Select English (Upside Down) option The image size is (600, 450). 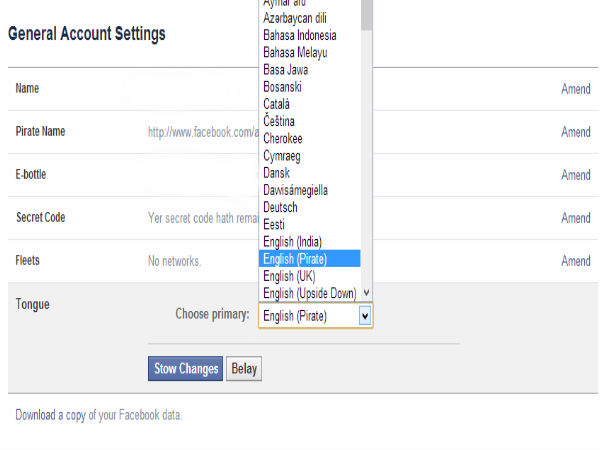pos(308,293)
